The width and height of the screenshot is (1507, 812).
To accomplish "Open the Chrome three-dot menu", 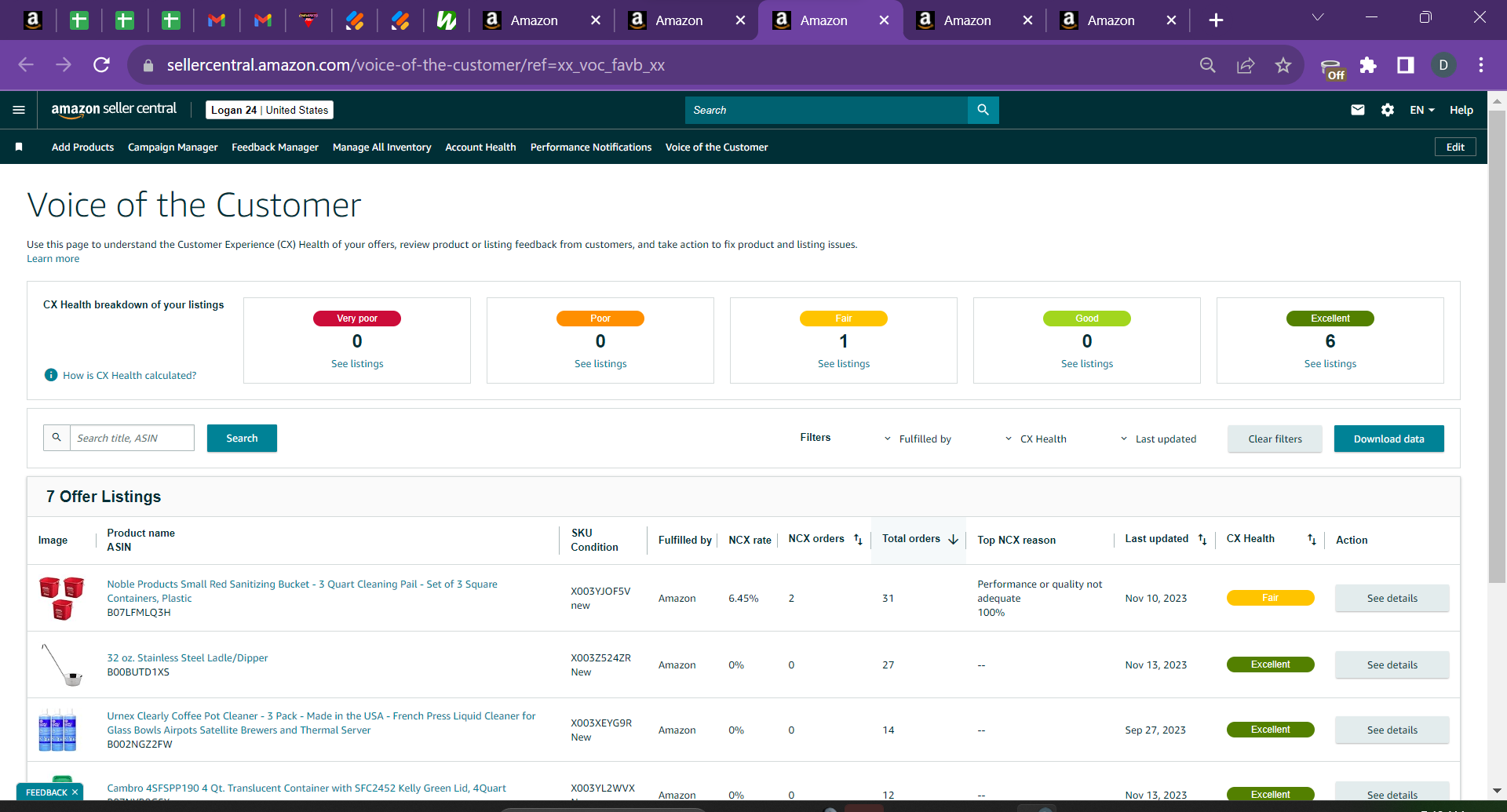I will point(1481,65).
